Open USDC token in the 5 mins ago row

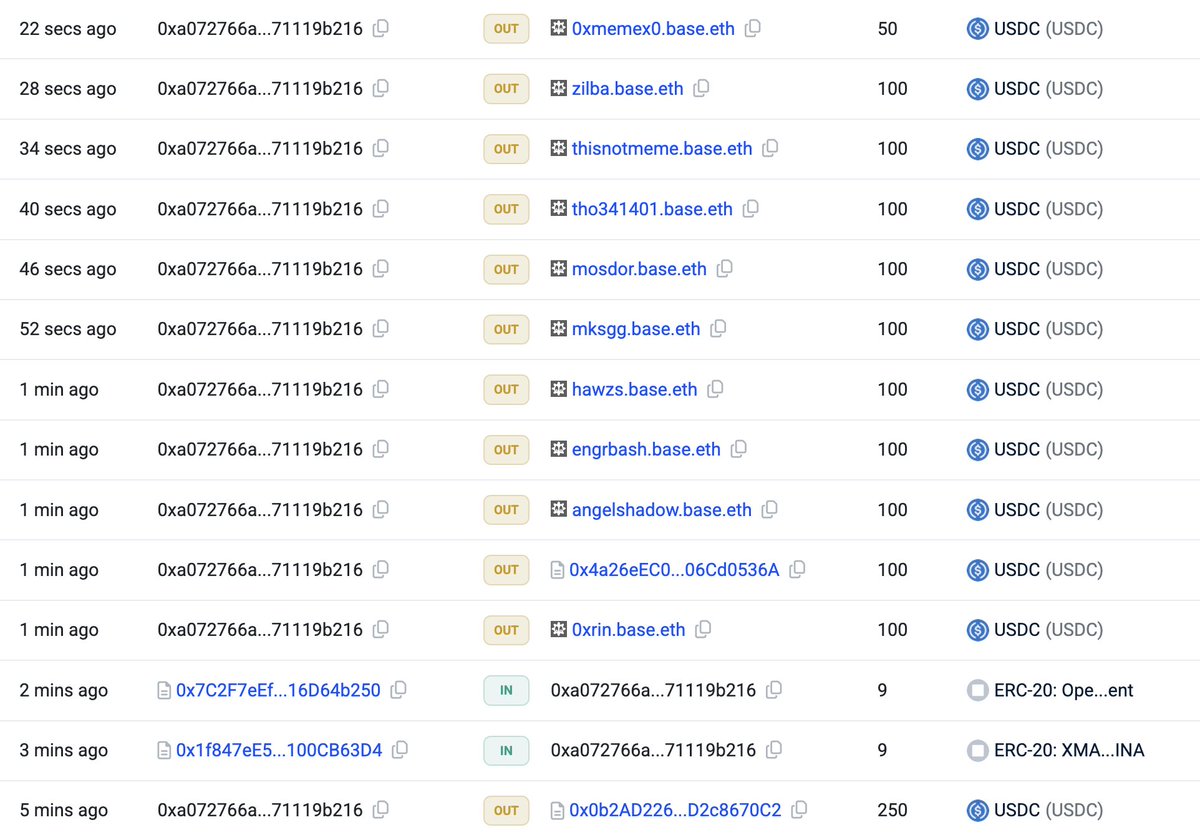click(1048, 810)
